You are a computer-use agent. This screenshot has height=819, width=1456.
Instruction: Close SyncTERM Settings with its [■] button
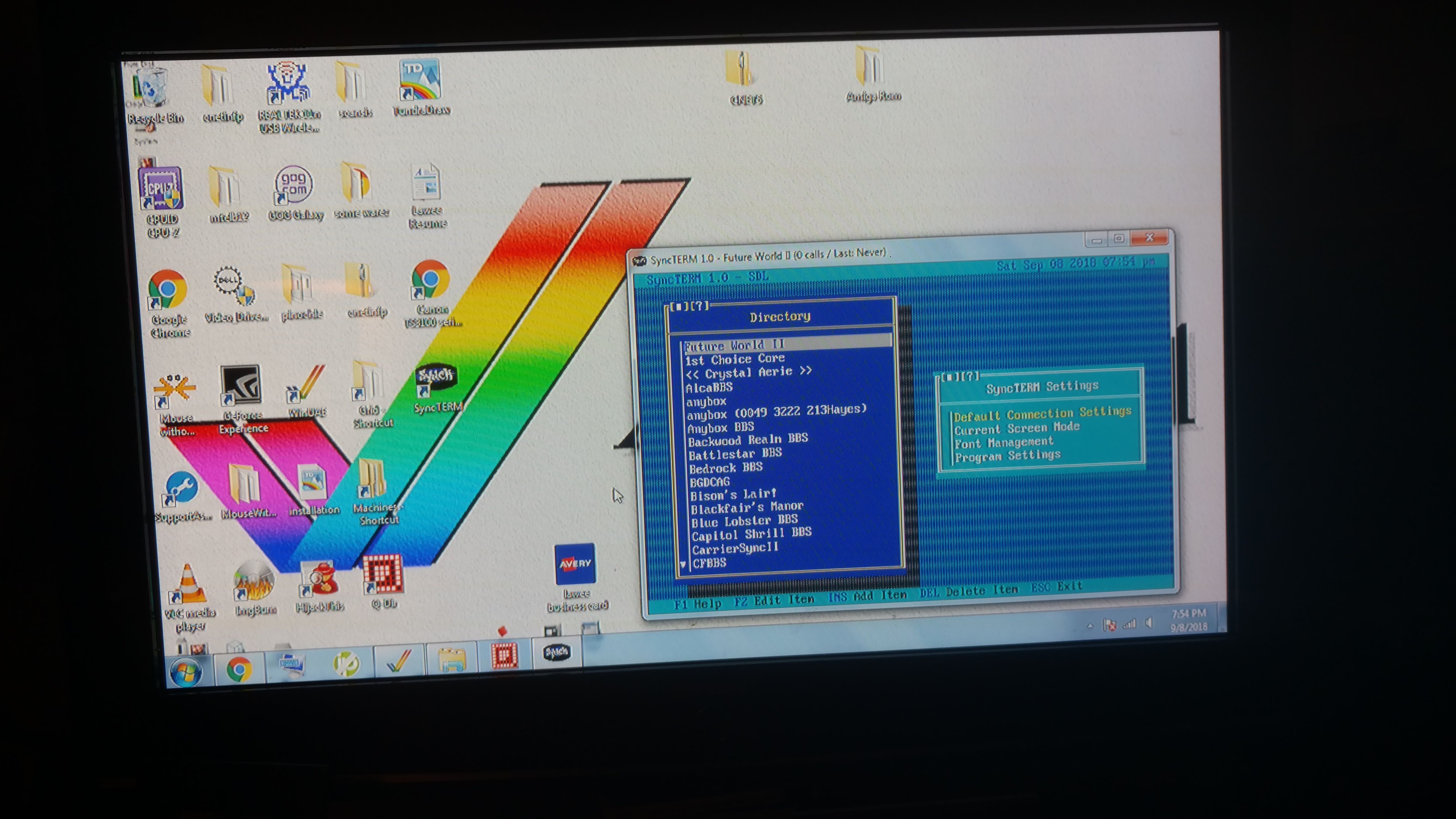point(950,377)
